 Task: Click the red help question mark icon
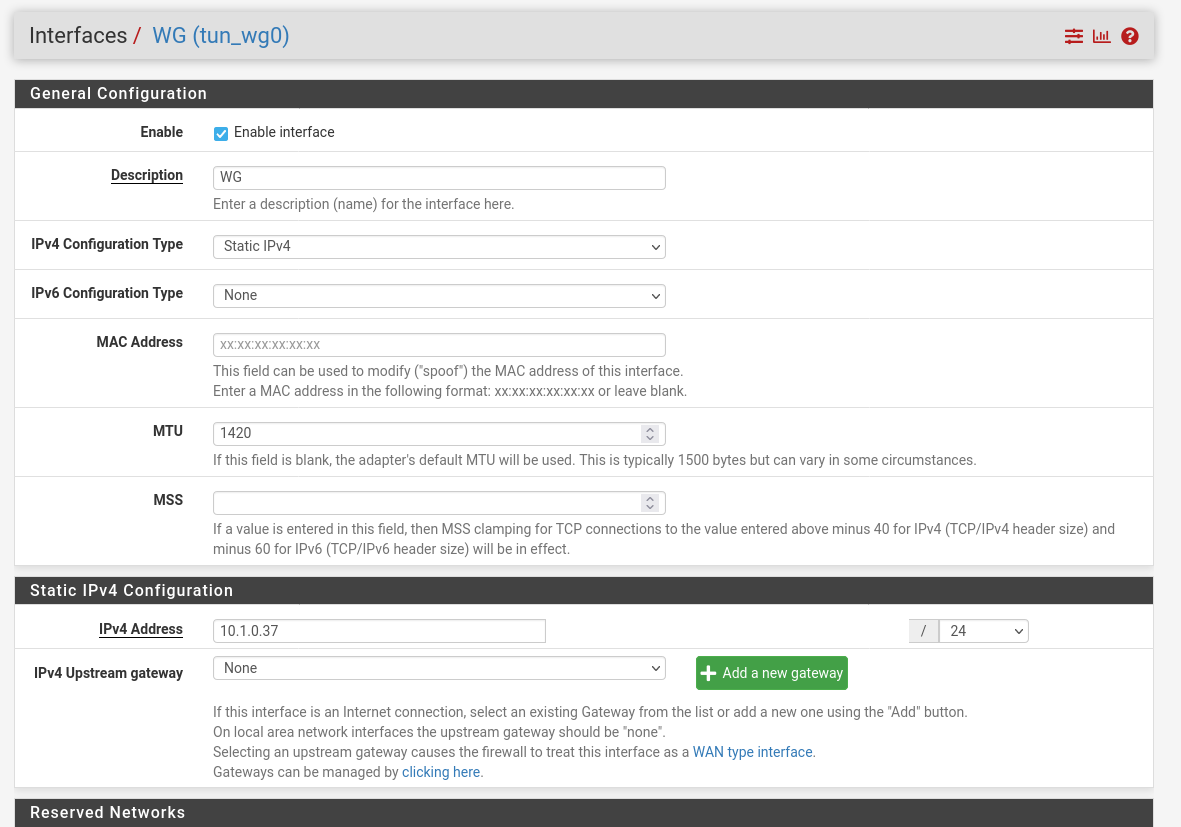coord(1130,36)
